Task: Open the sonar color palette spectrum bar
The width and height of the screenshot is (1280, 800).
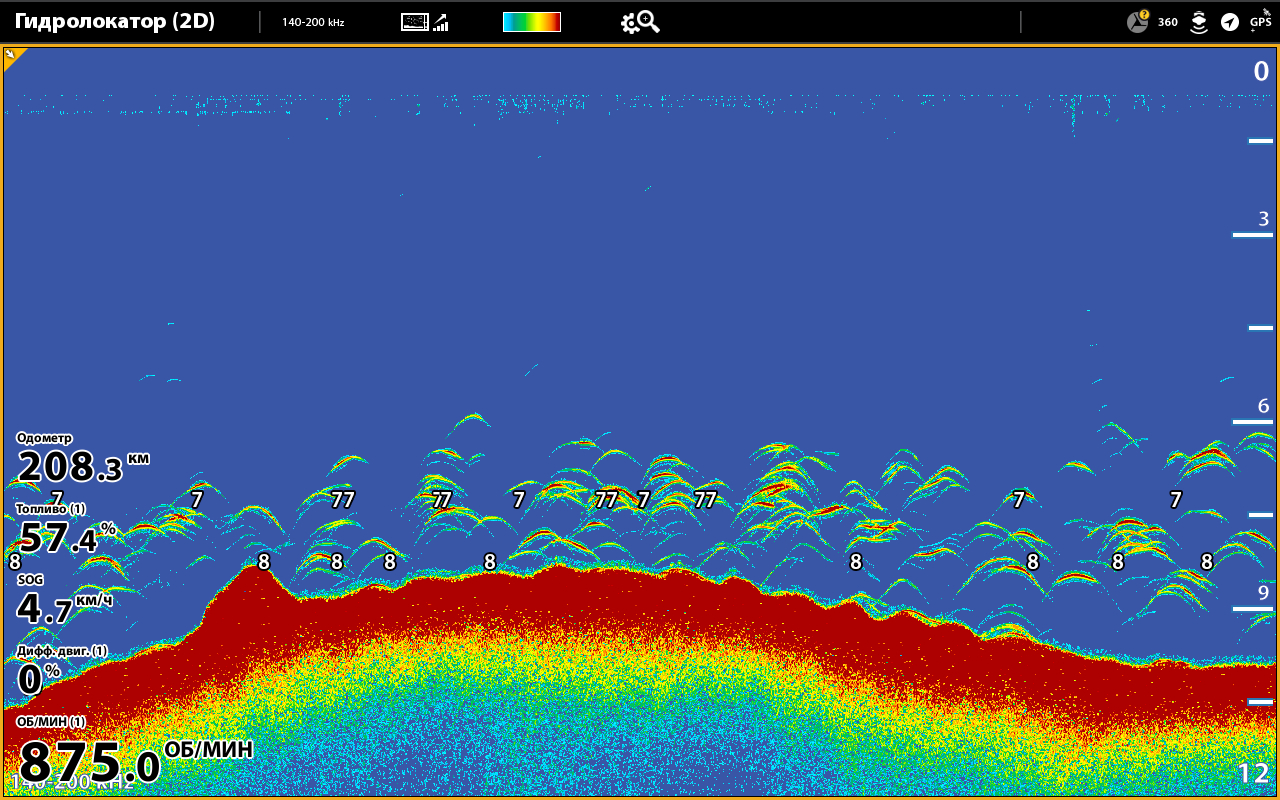Action: point(531,22)
